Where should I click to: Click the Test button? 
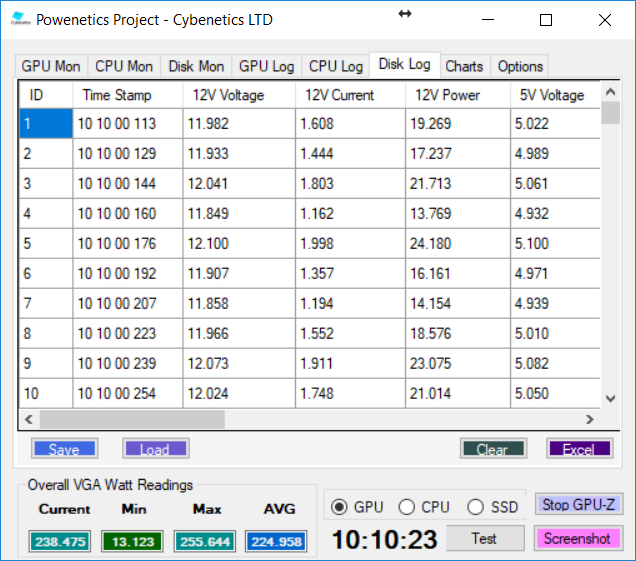pyautogui.click(x=485, y=538)
